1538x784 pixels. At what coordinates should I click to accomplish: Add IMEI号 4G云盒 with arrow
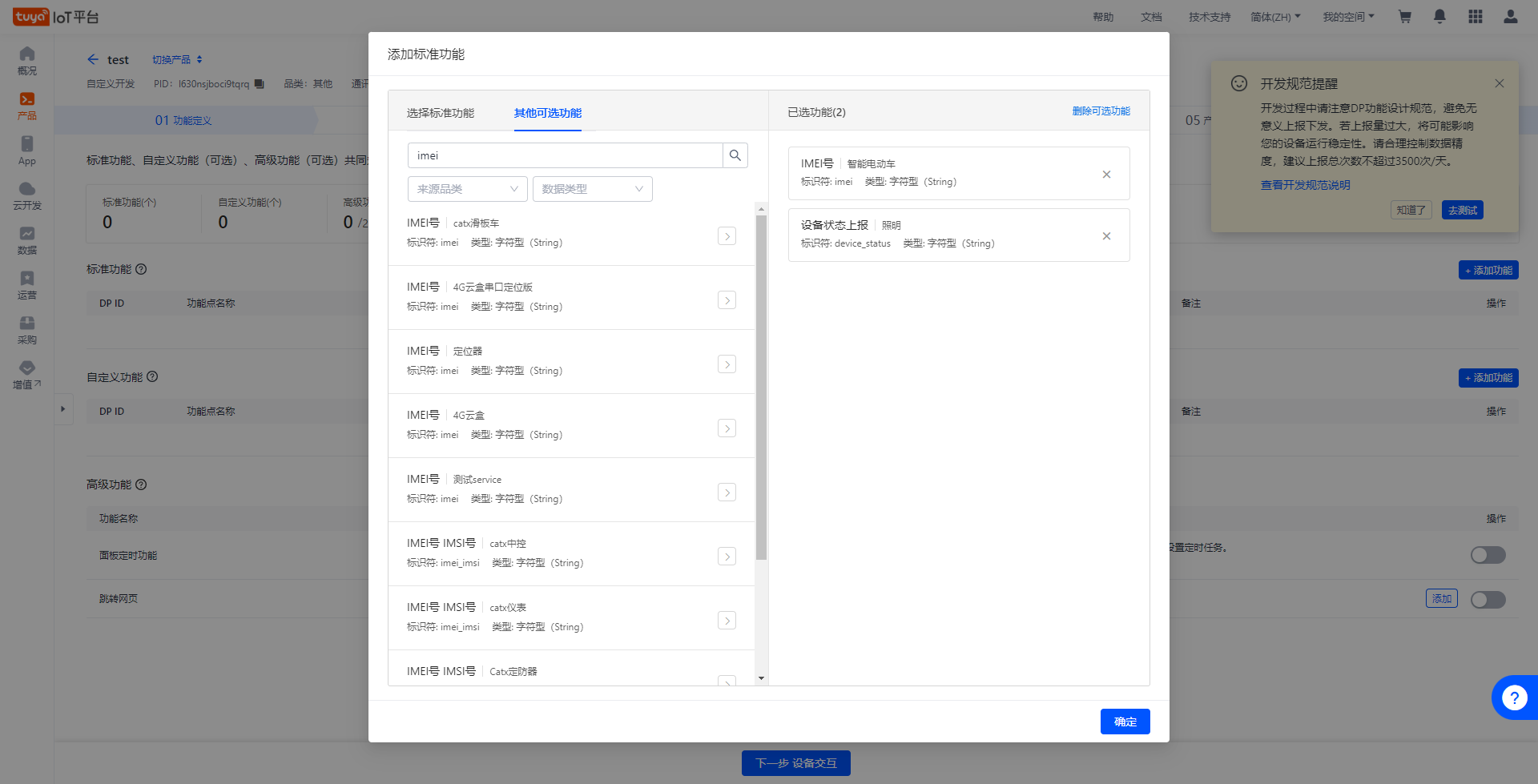tap(727, 428)
